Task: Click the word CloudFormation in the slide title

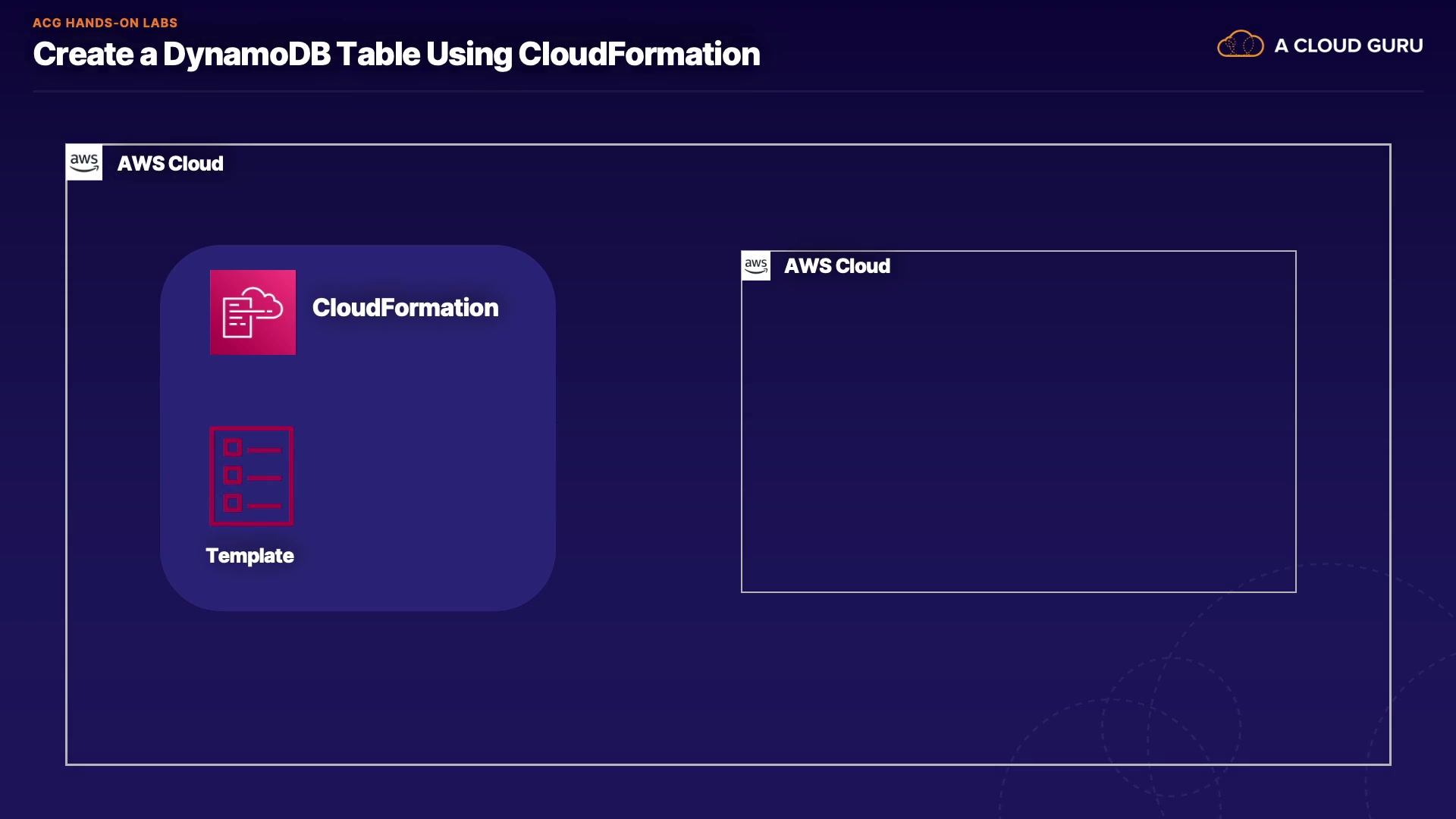Action: [639, 55]
